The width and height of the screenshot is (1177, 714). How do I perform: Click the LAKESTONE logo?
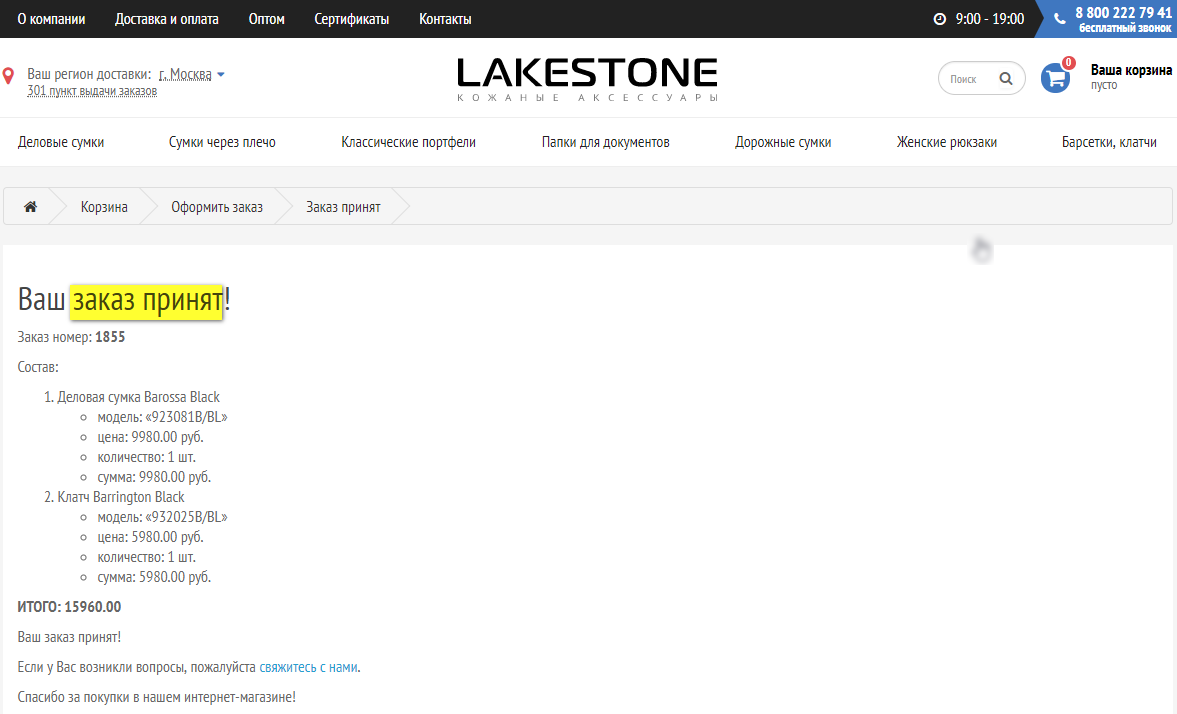point(588,79)
